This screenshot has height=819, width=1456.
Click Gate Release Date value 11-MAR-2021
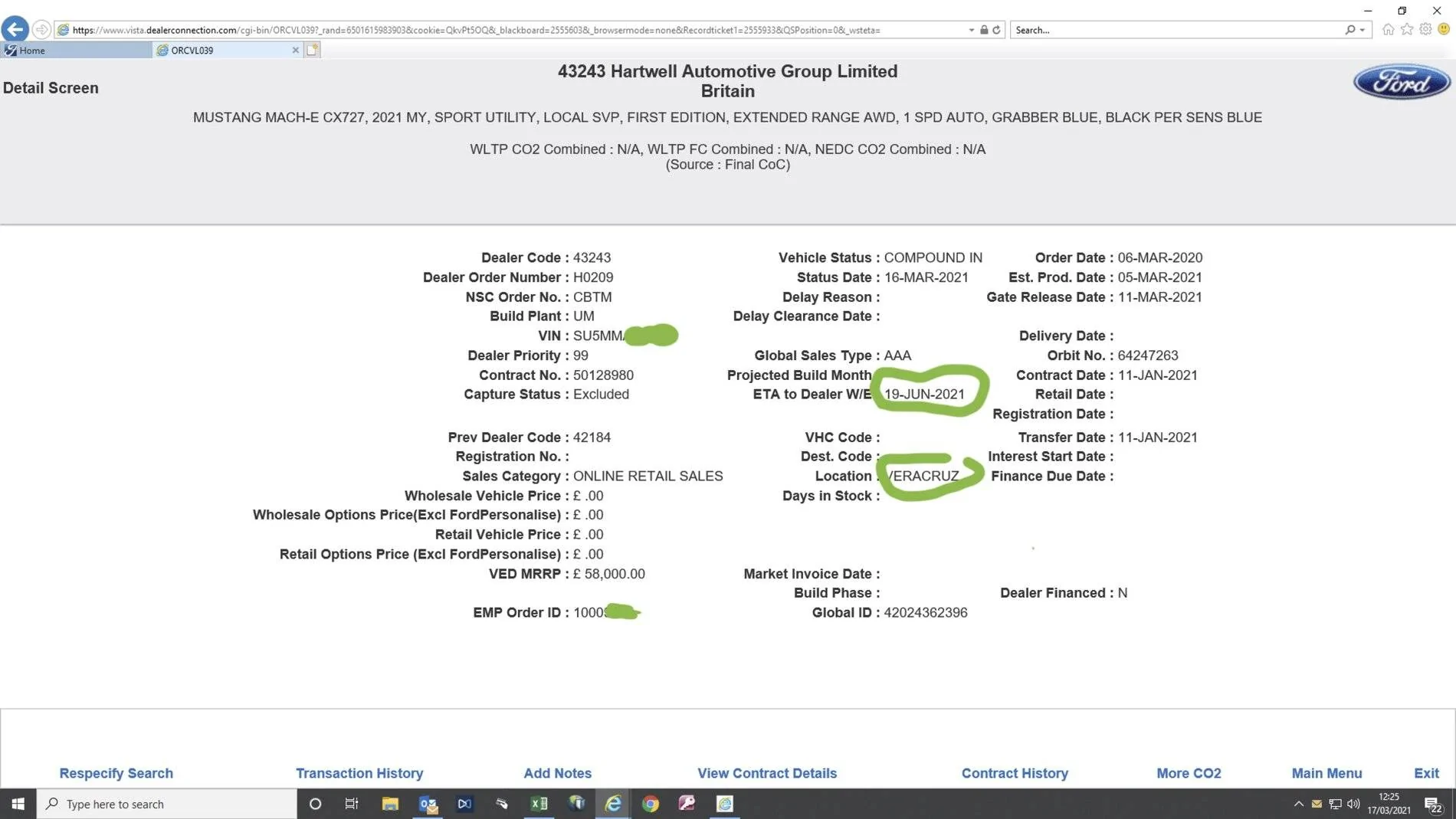pyautogui.click(x=1160, y=297)
